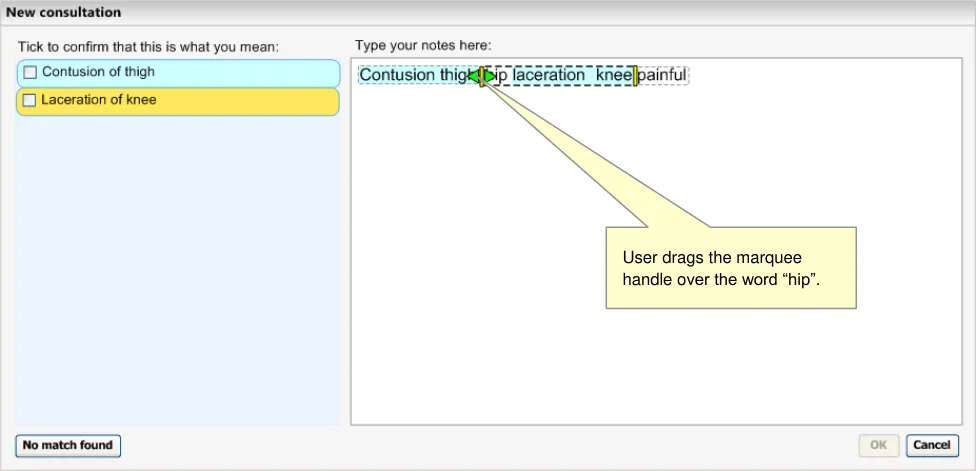Click the word "laceration" in the notes
The height and width of the screenshot is (471, 976).
tap(548, 75)
